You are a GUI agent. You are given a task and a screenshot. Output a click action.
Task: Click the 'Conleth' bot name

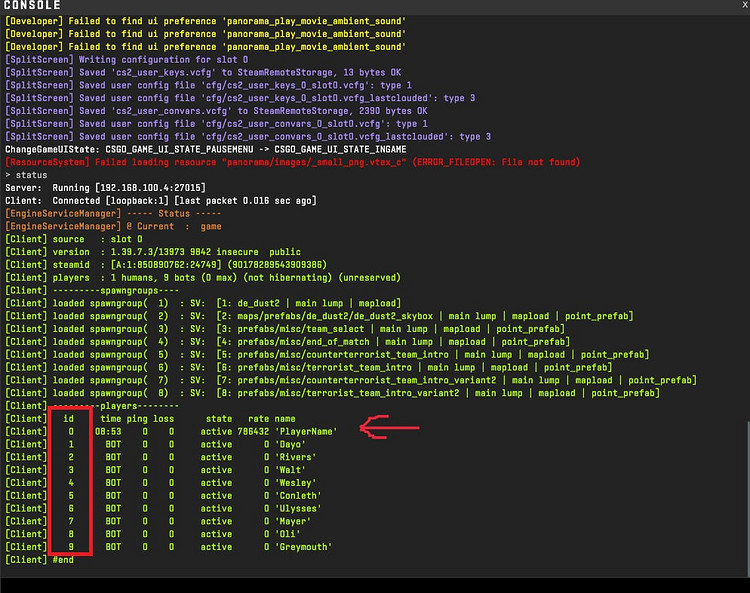pos(300,495)
